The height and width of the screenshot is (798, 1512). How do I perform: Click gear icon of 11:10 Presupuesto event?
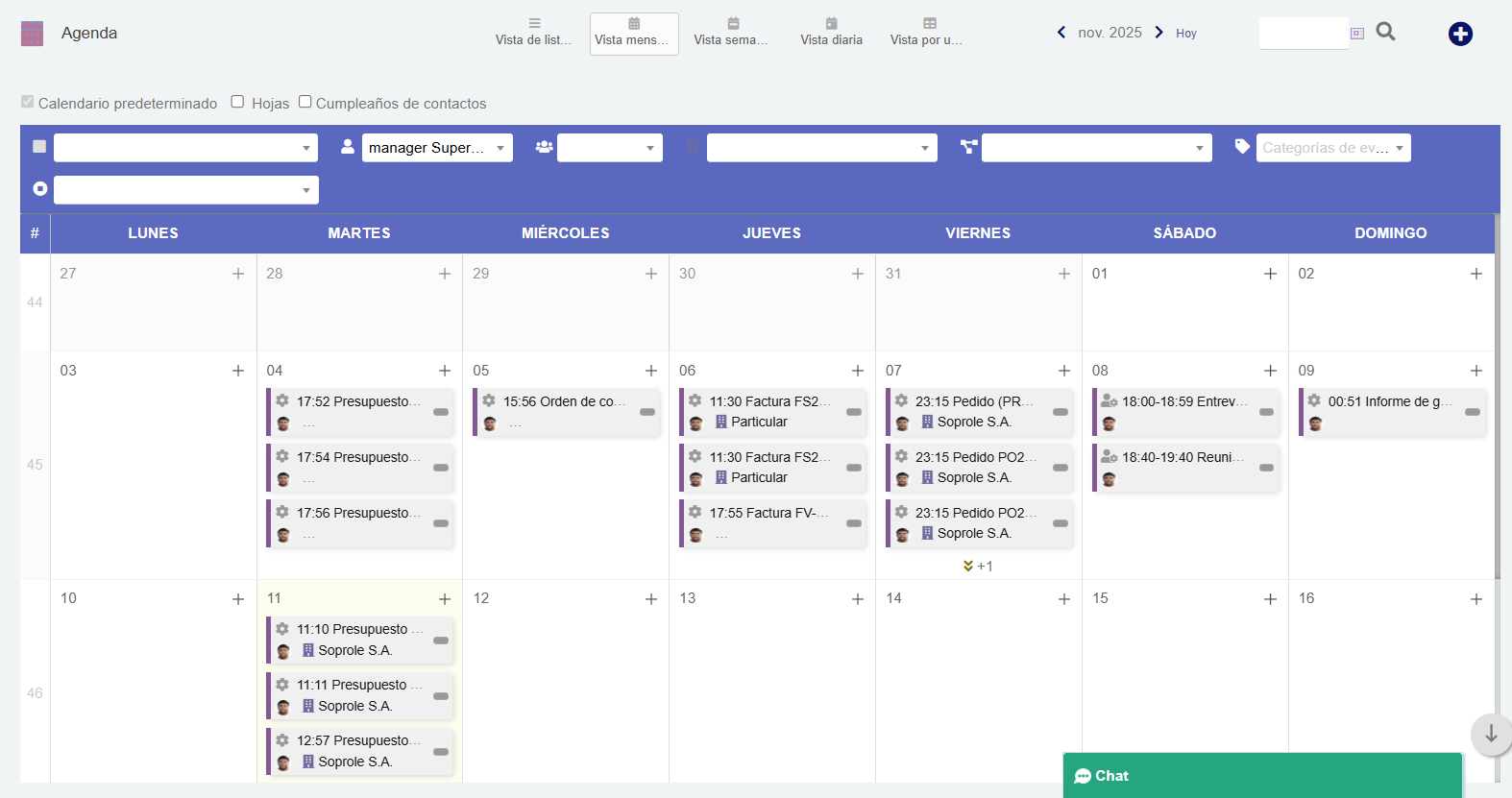point(282,628)
